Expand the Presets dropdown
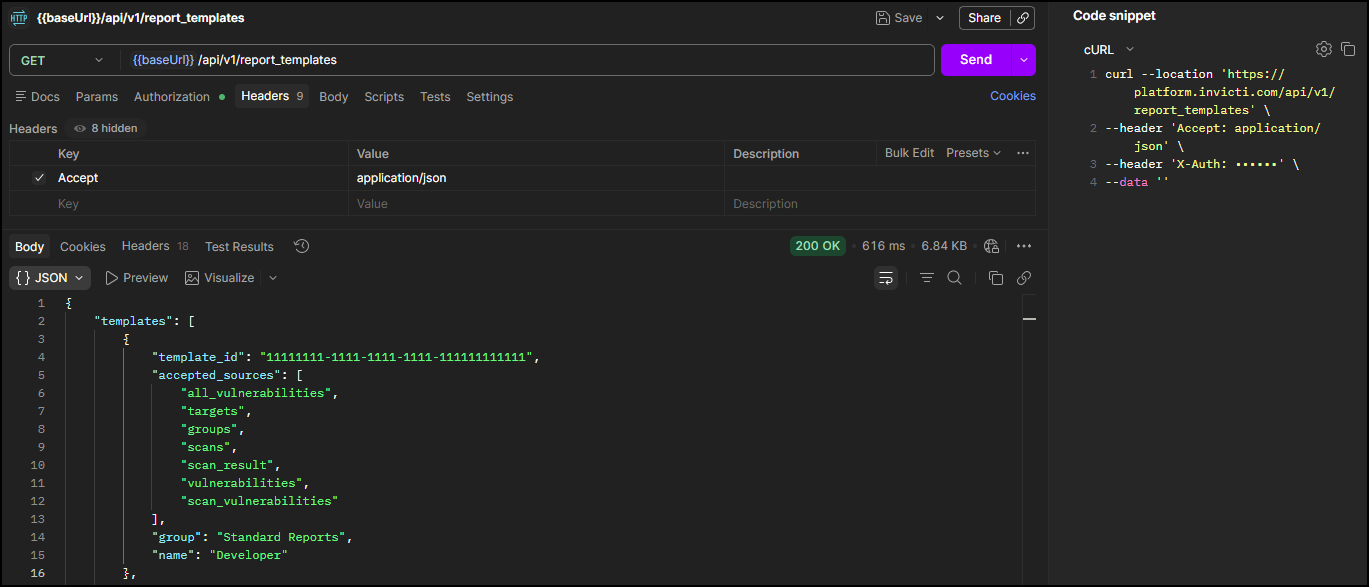1369x587 pixels. coord(973,153)
